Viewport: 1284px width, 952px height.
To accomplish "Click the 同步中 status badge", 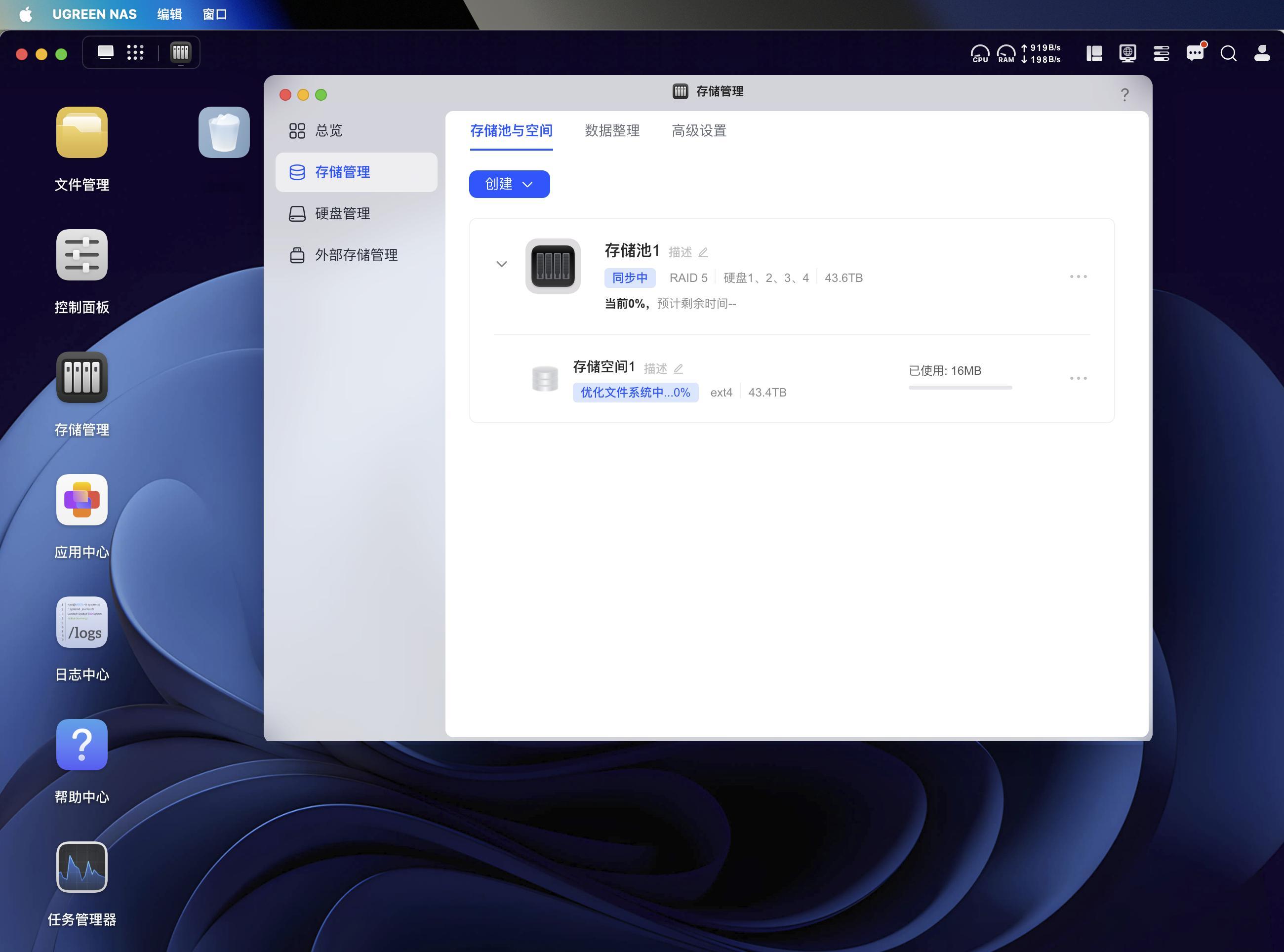I will tap(630, 278).
